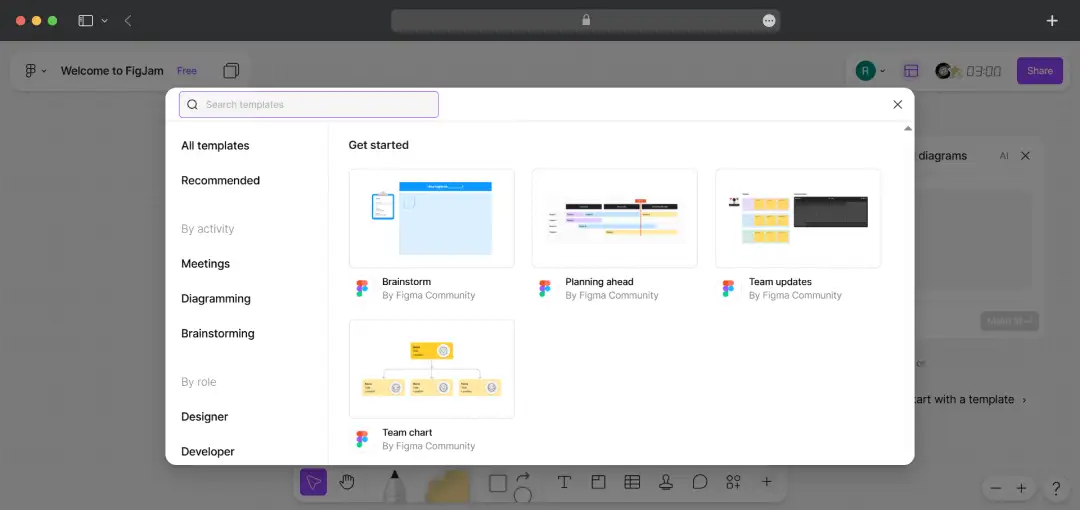The image size is (1080, 510).
Task: Click the Figma logo beside Brainstorm
Action: (x=362, y=288)
